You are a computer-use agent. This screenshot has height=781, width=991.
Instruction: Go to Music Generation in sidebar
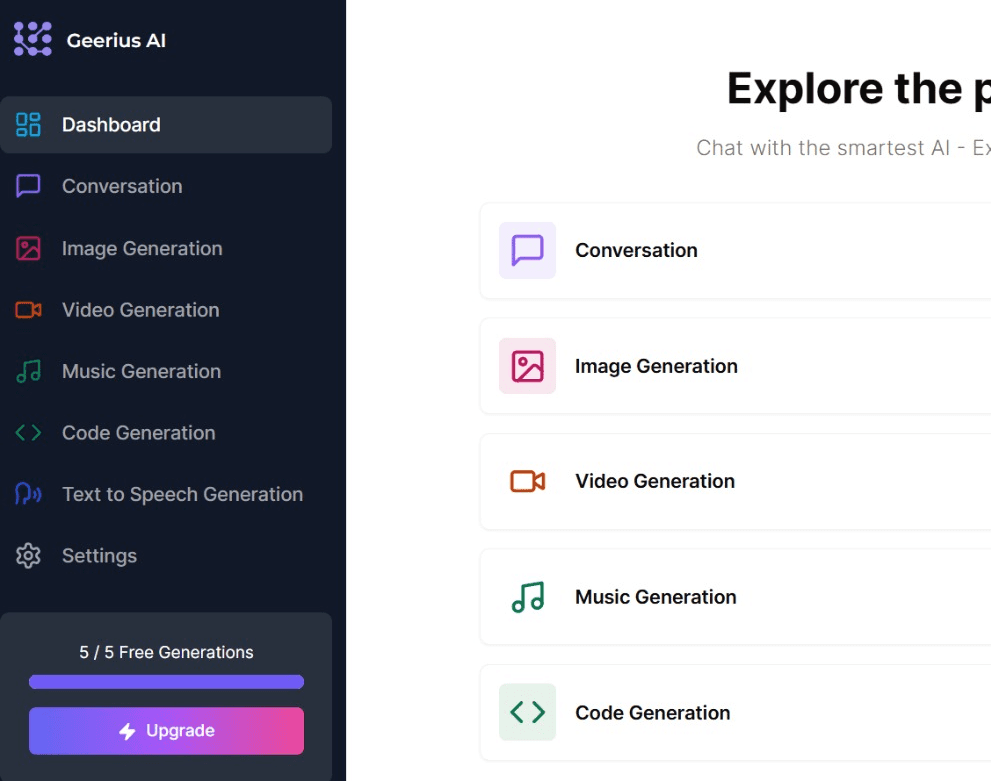tap(141, 371)
